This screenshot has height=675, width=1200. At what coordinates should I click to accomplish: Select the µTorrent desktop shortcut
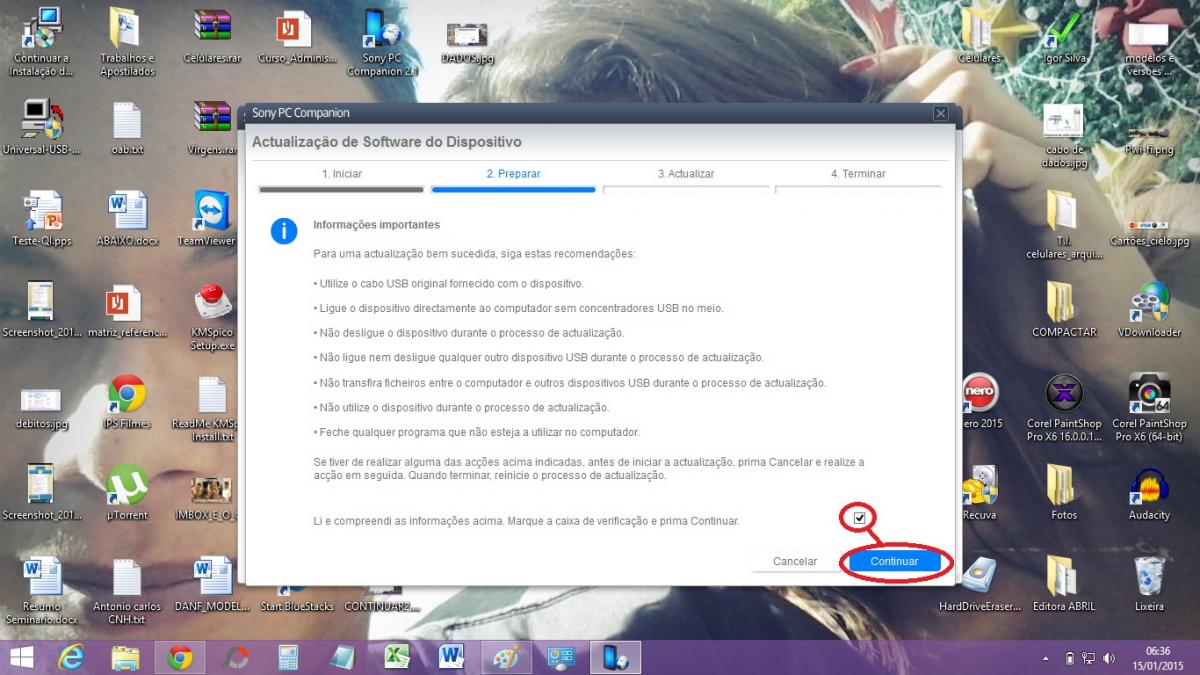[127, 492]
